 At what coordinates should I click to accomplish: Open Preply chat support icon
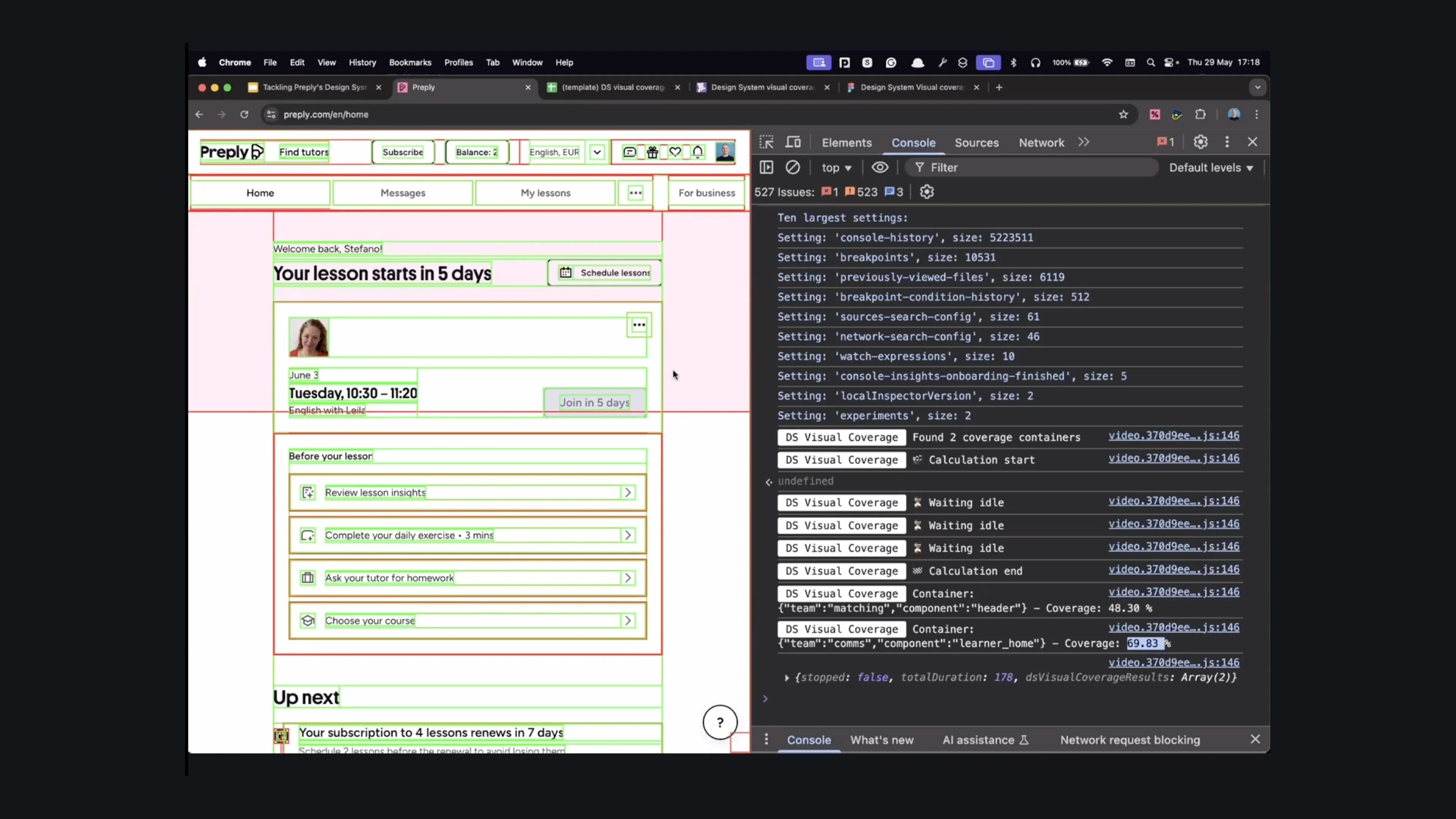(x=629, y=152)
